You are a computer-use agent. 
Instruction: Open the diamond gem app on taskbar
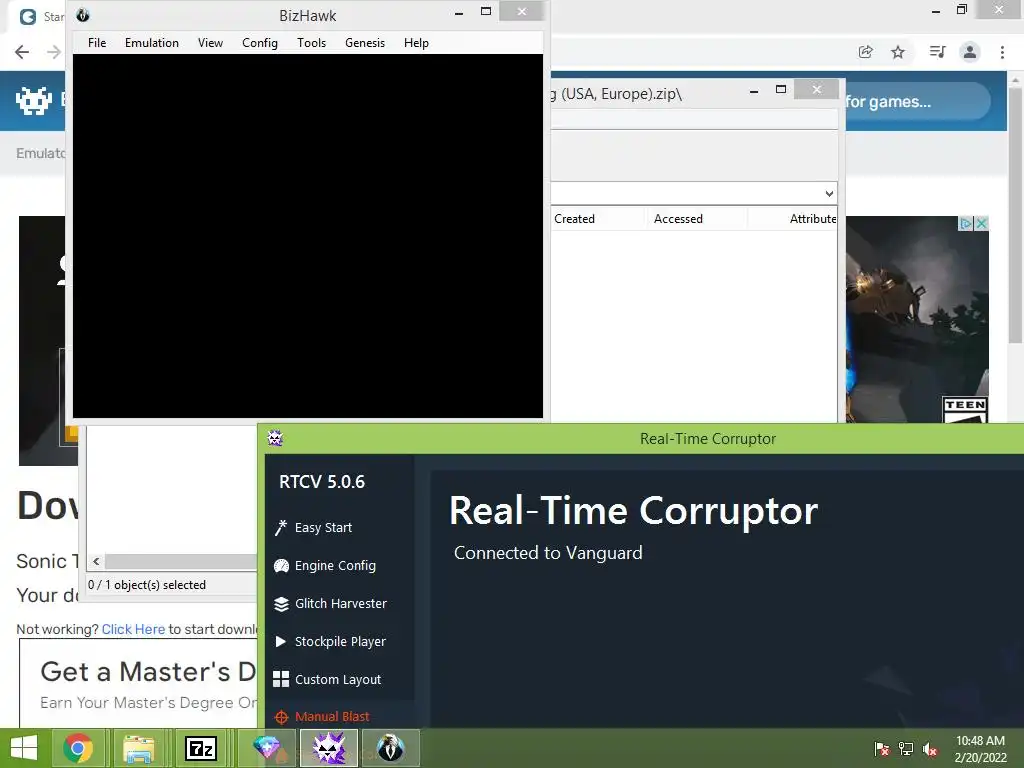point(266,748)
